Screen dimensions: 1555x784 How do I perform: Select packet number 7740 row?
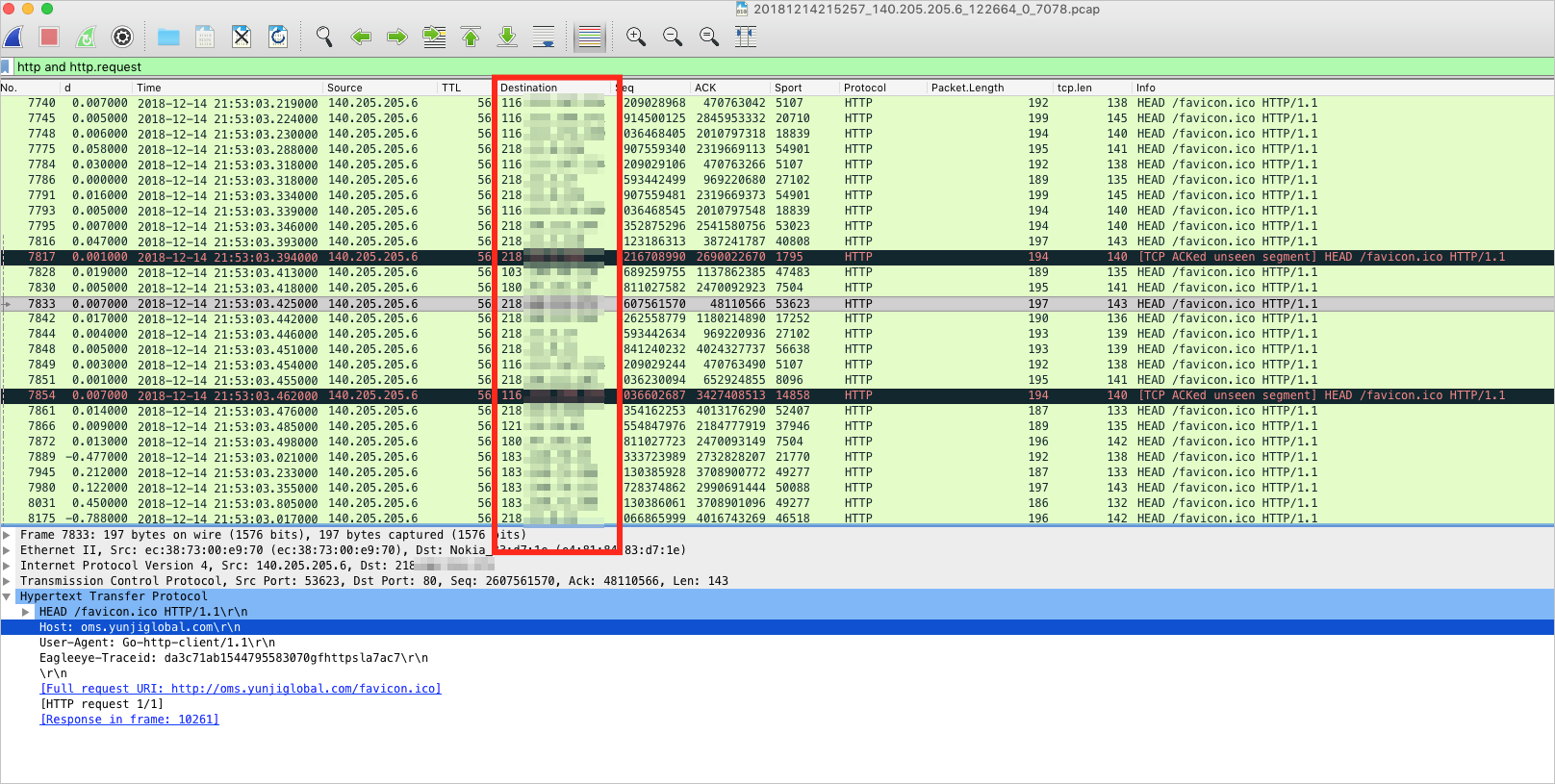(x=777, y=103)
